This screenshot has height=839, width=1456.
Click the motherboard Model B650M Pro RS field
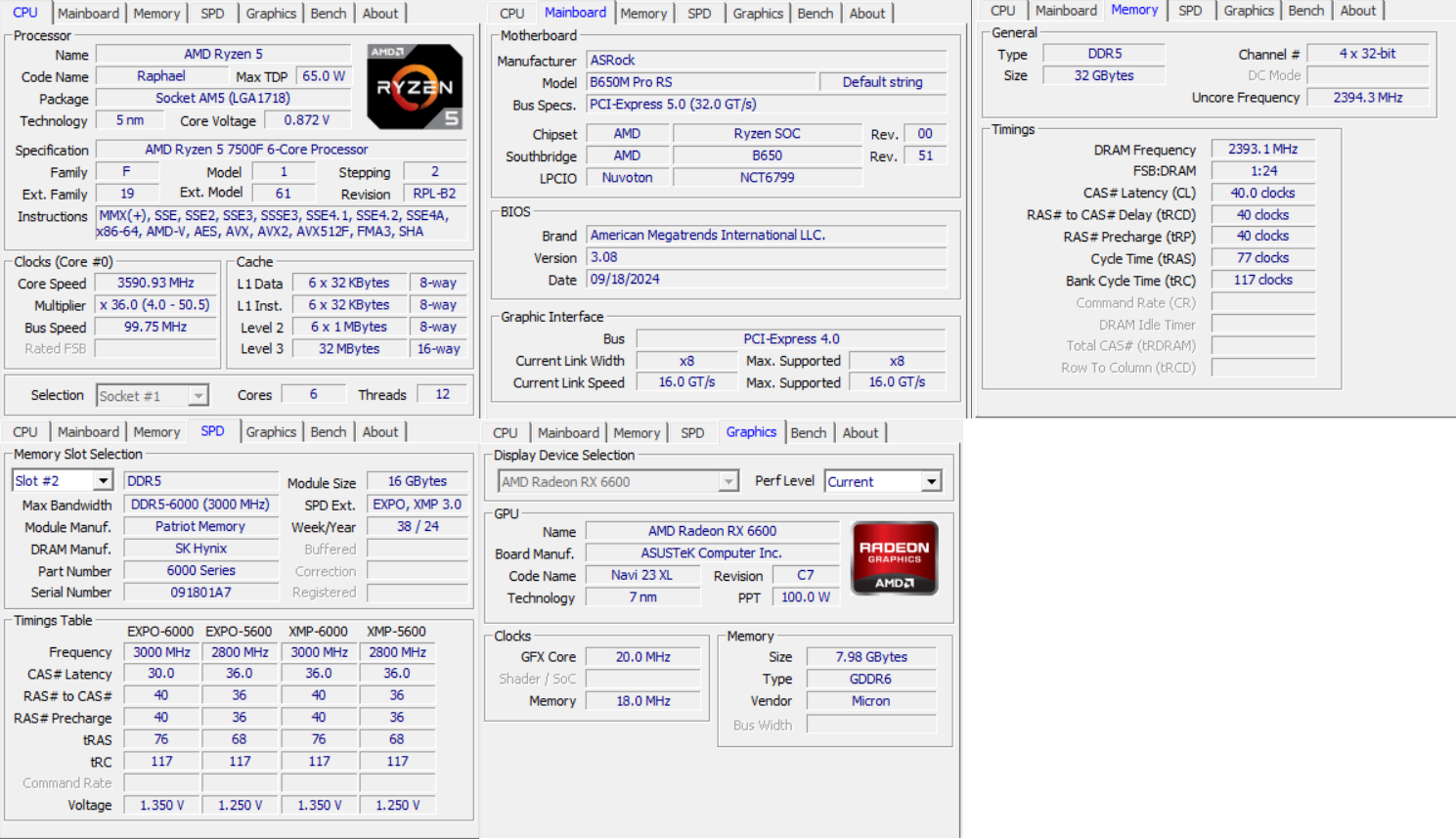700,82
